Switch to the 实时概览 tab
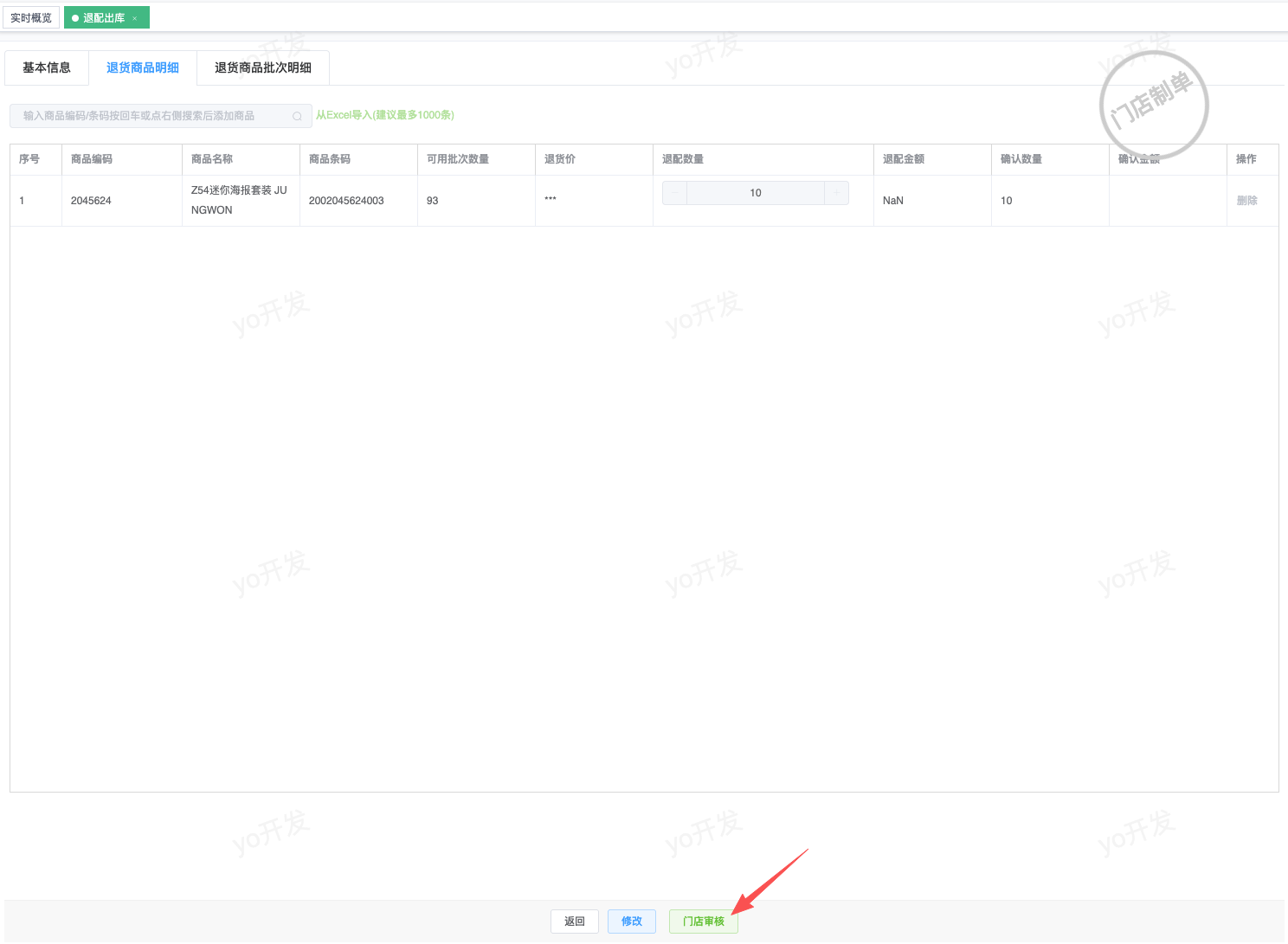Screen dimensions: 1288x944 click(x=31, y=18)
